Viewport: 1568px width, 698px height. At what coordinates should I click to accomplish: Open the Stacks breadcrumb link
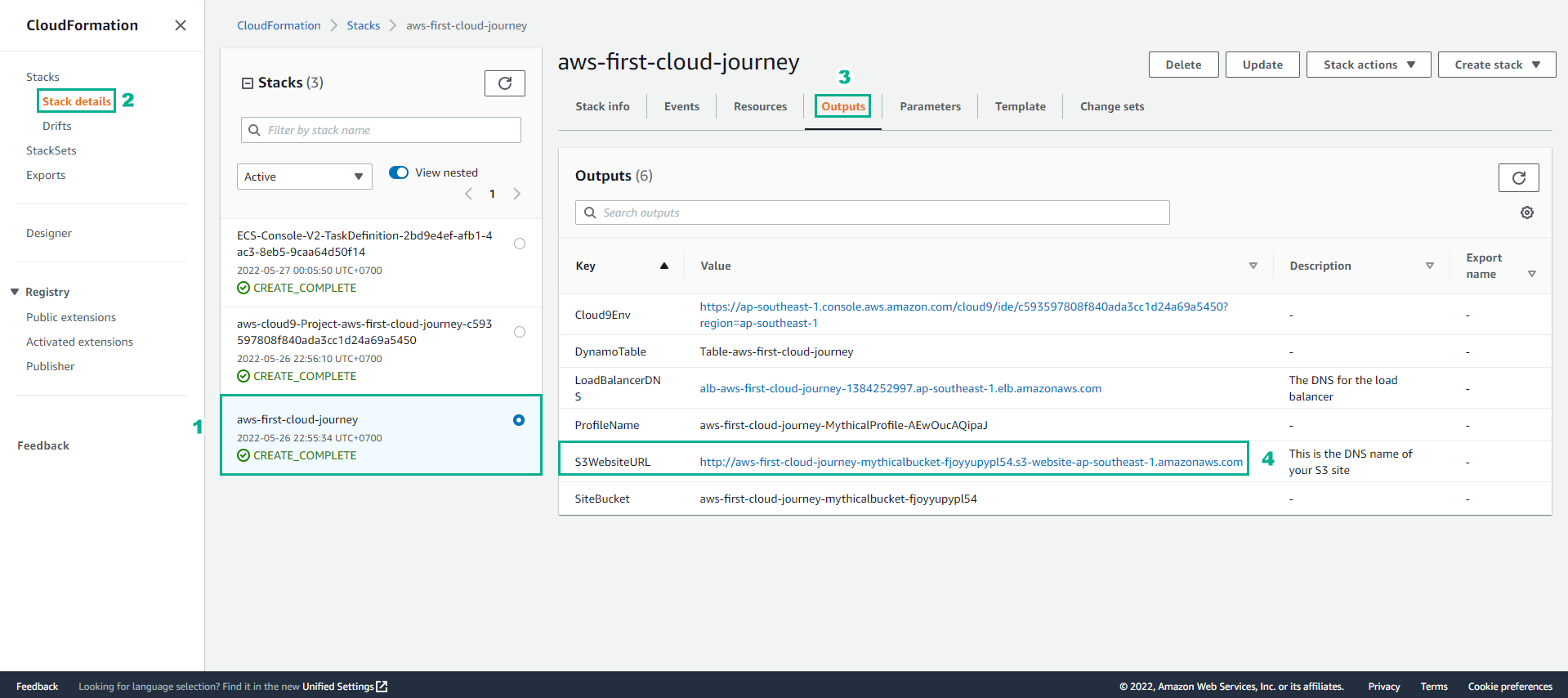tap(363, 25)
